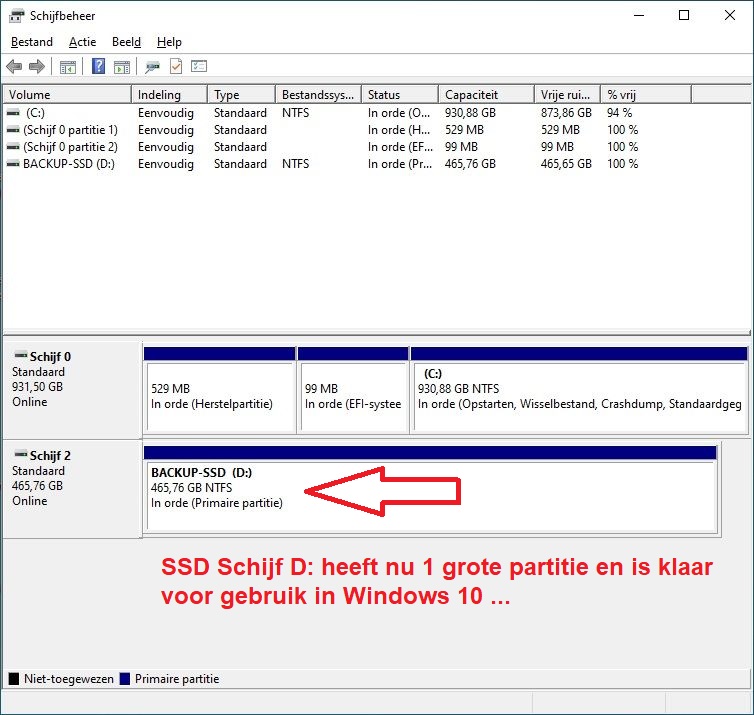Screen dimensions: 754x715
Task: Open the Bestand menu
Action: point(32,42)
